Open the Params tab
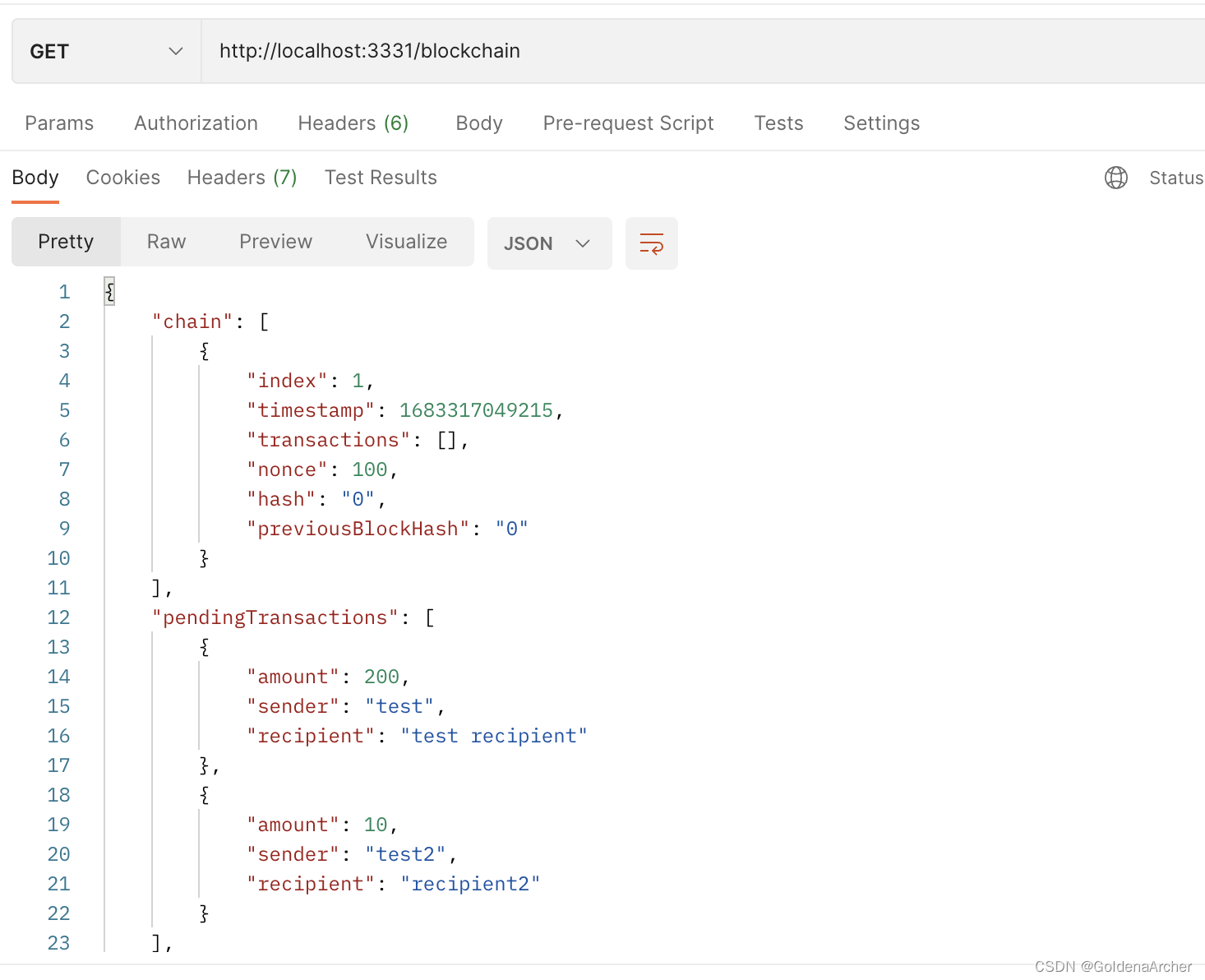The height and width of the screenshot is (980, 1205). tap(59, 123)
